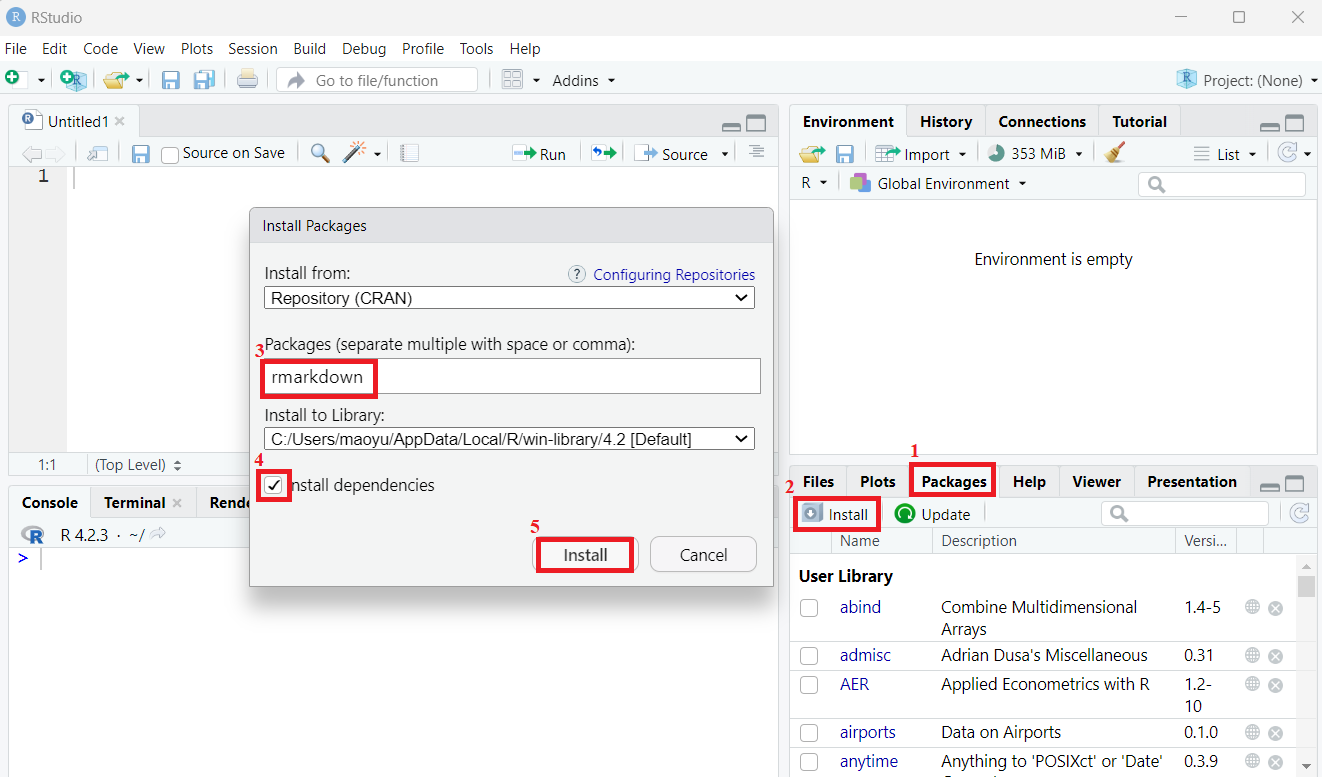1322x777 pixels.
Task: Toggle the Source on Save checkbox
Action: [170, 154]
